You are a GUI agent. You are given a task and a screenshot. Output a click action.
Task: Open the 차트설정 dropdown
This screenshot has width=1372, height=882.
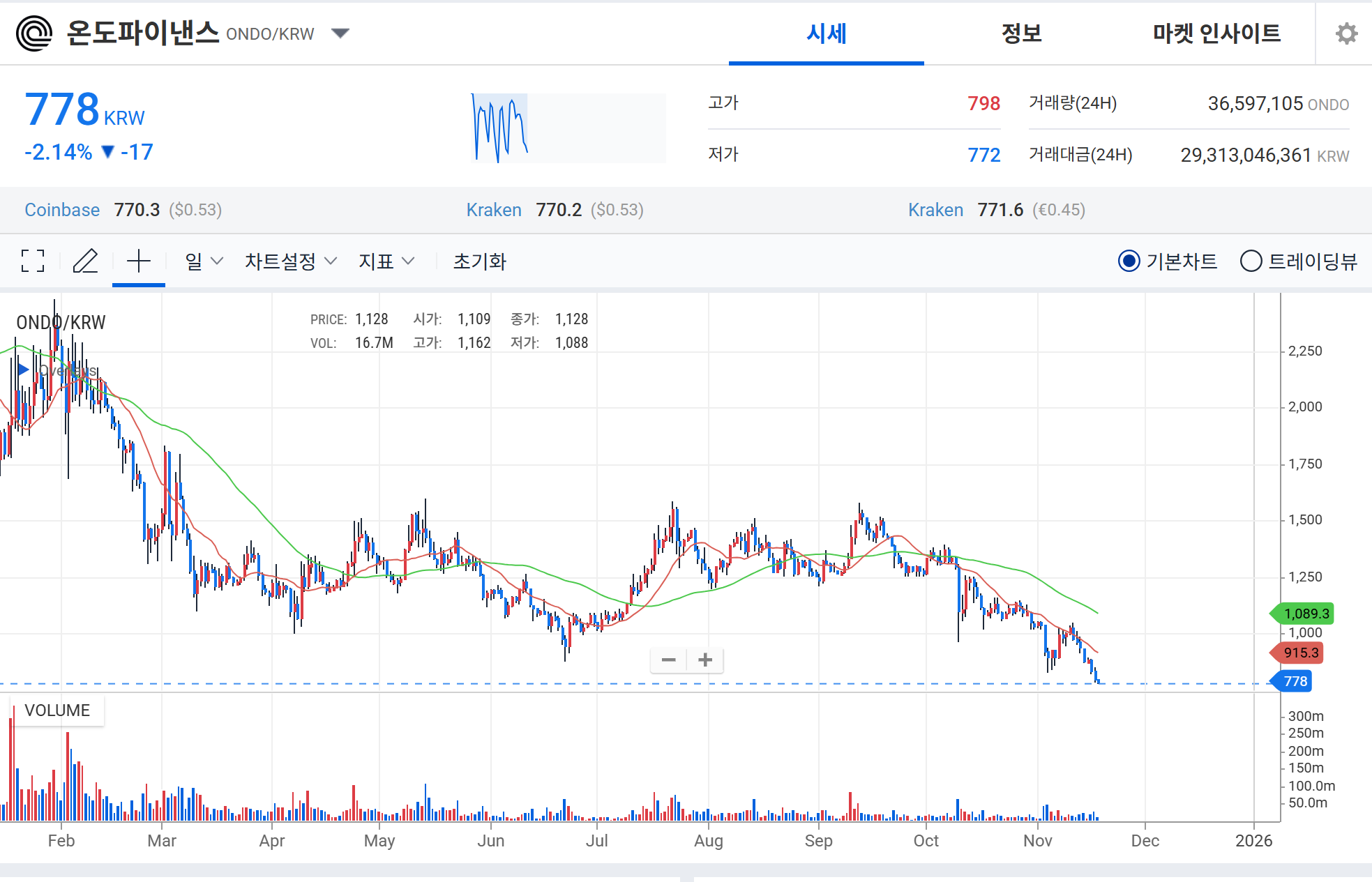tap(290, 261)
